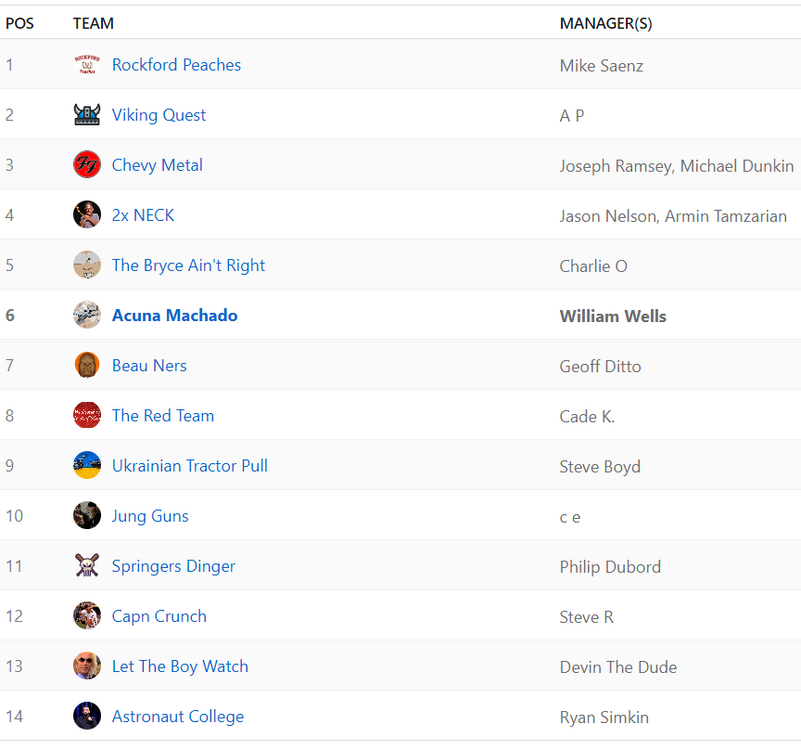Image resolution: width=801 pixels, height=750 pixels.
Task: Click the Ukrainian Tractor Pull flag logo
Action: [87, 466]
